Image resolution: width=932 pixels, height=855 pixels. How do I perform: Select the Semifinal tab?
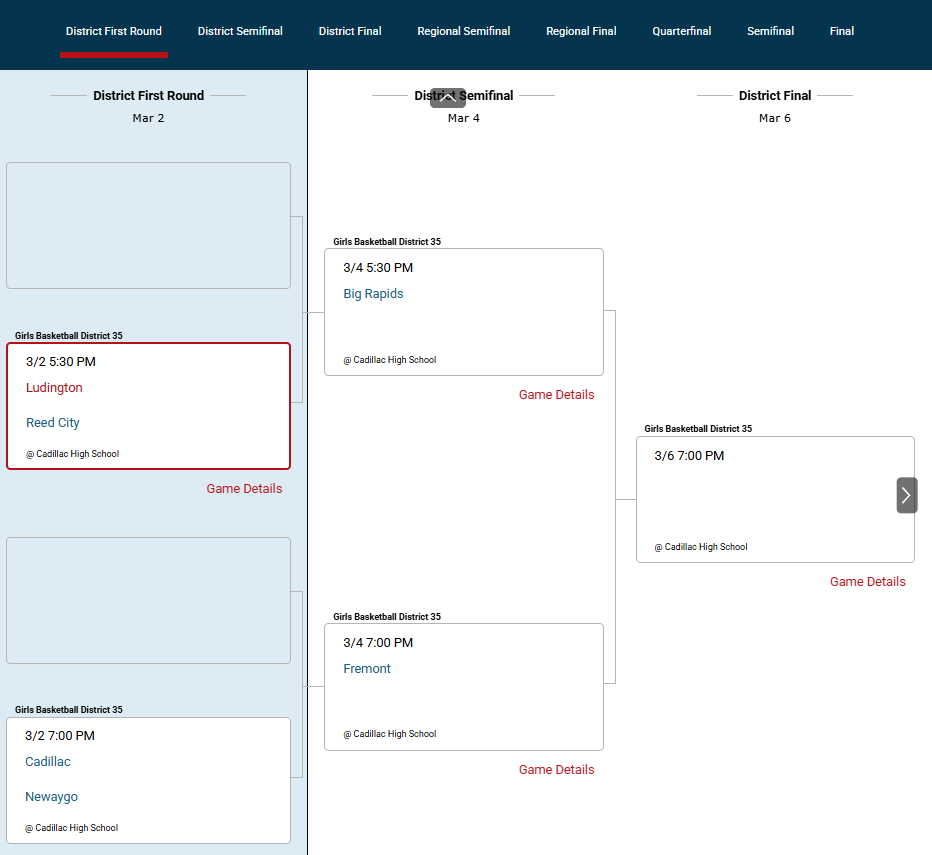coord(770,31)
